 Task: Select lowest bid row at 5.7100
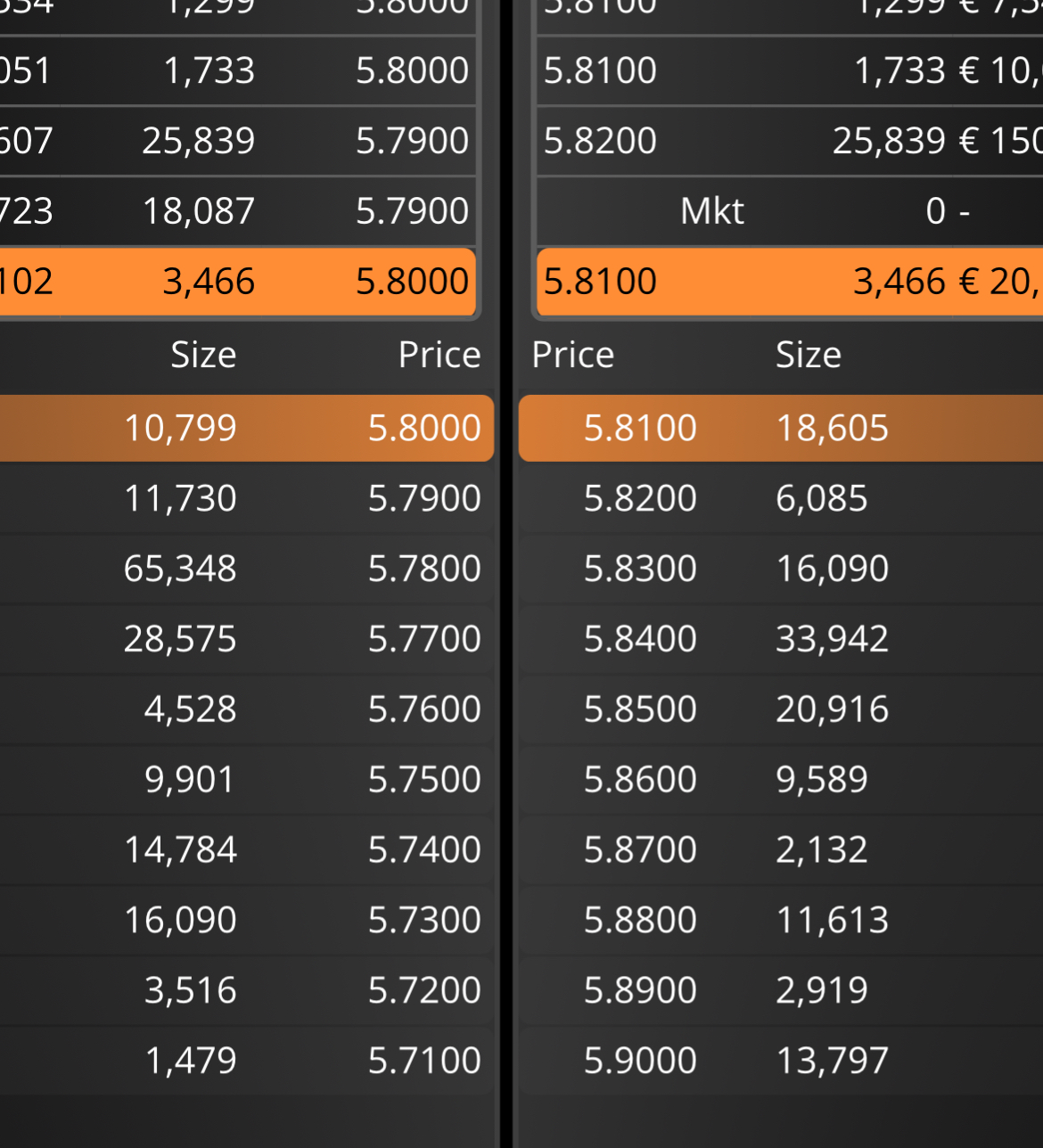pos(247,1061)
